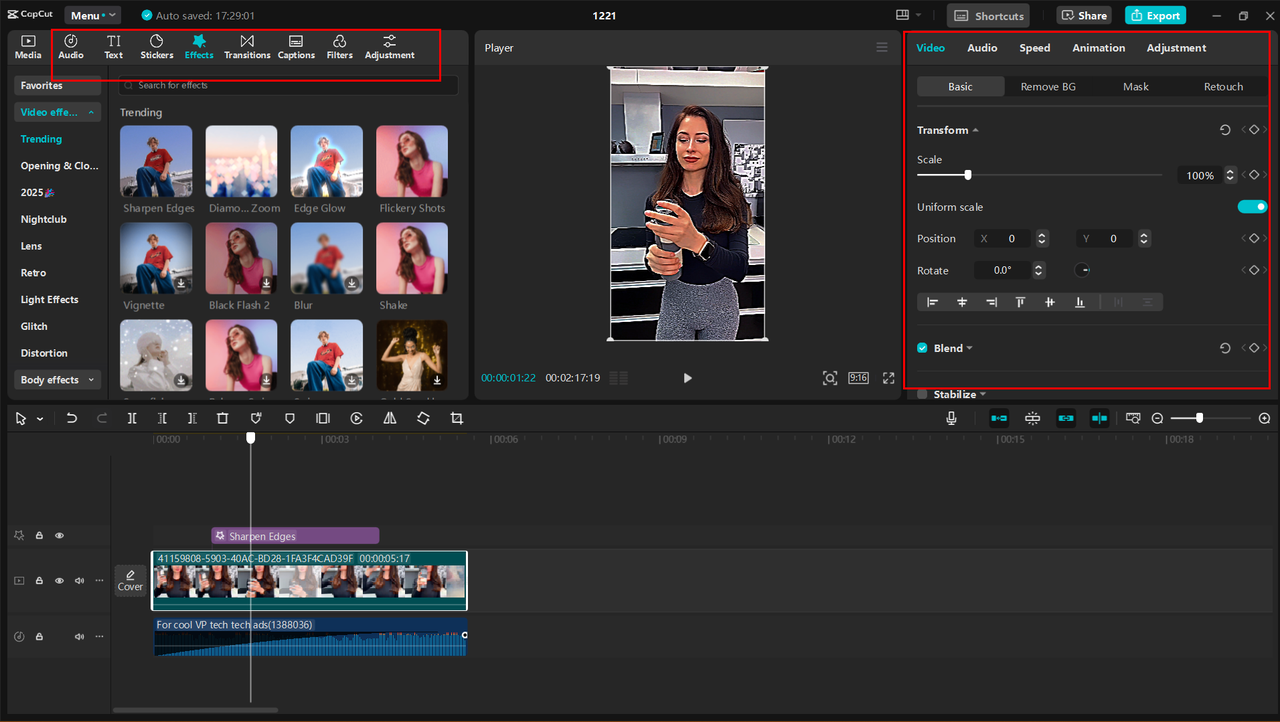Select the Mirror tool in the timeline toolbar
This screenshot has width=1280, height=722.
390,418
